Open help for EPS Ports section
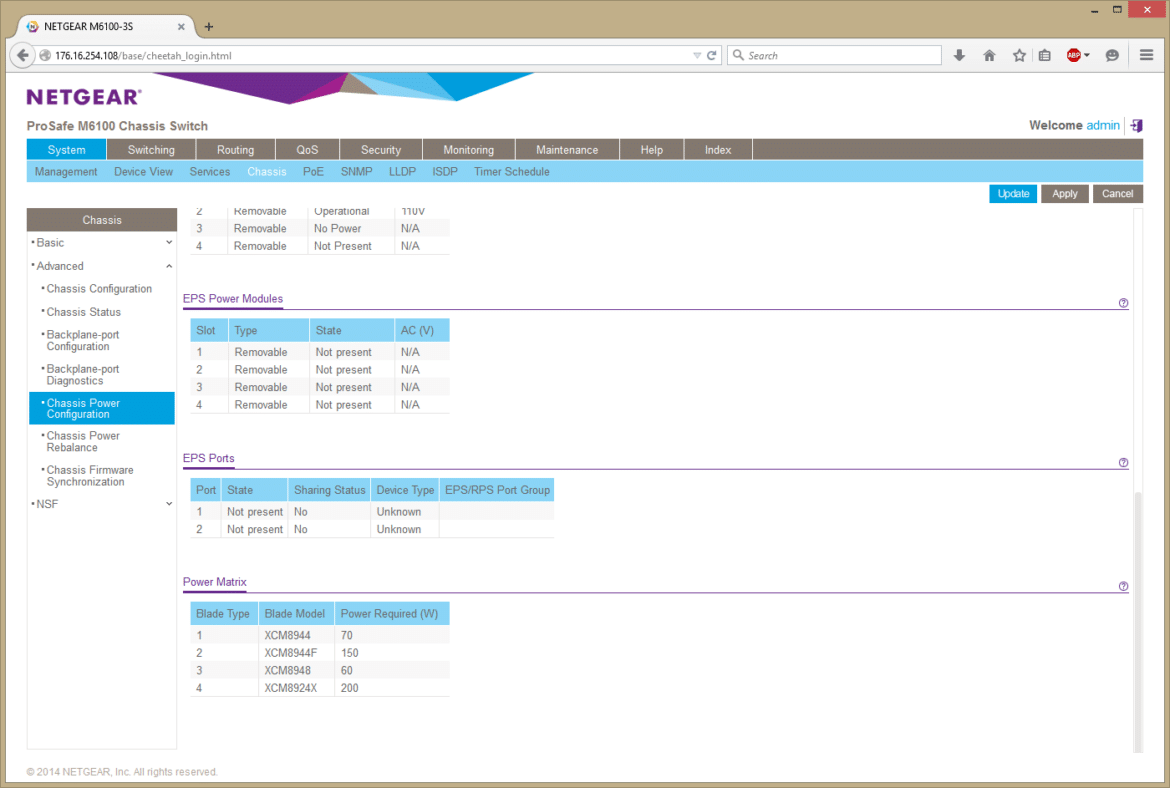The height and width of the screenshot is (788, 1170). click(x=1123, y=463)
